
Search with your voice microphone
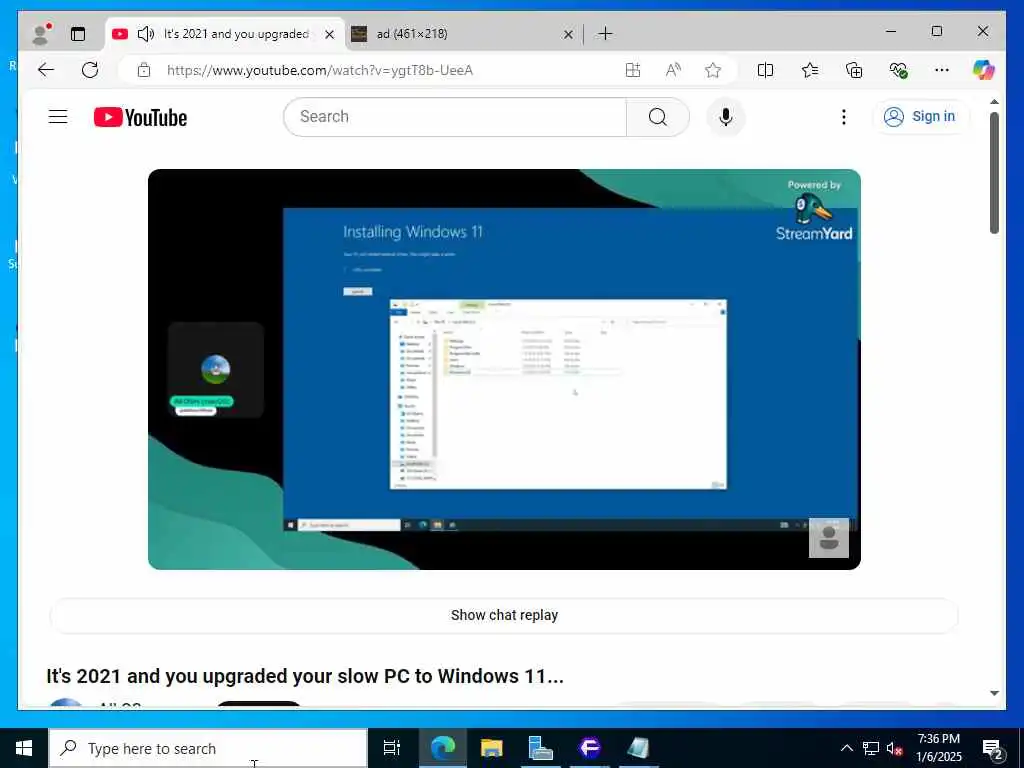726,117
